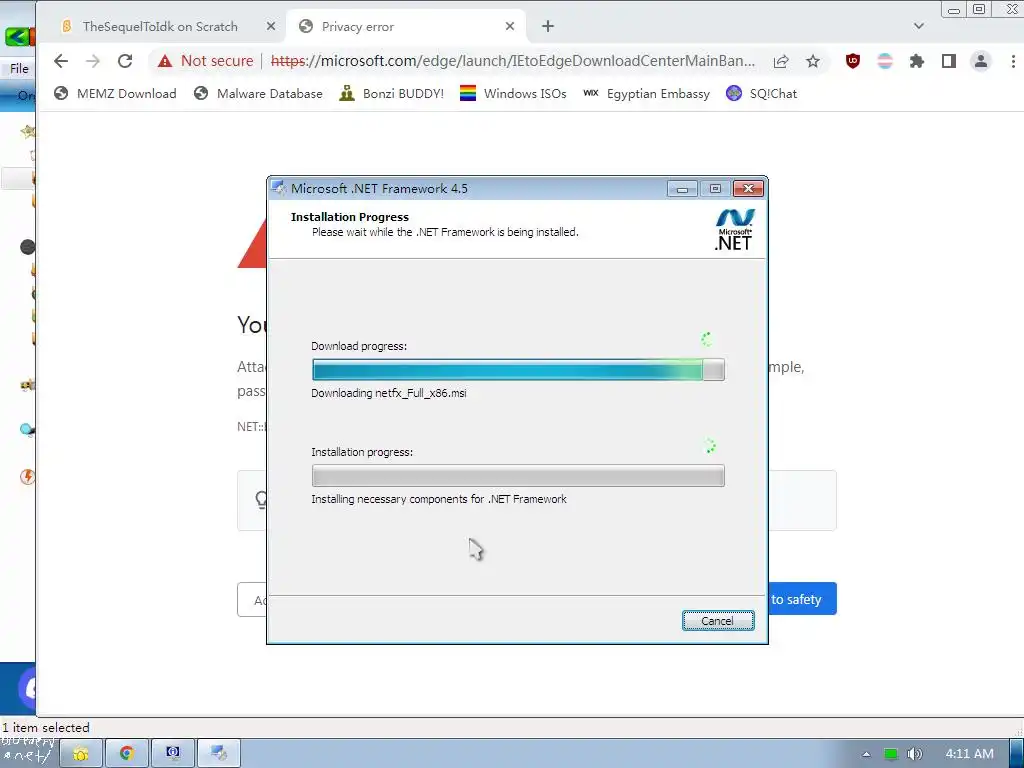Click the microsoft.com URL address bar

(x=513, y=61)
